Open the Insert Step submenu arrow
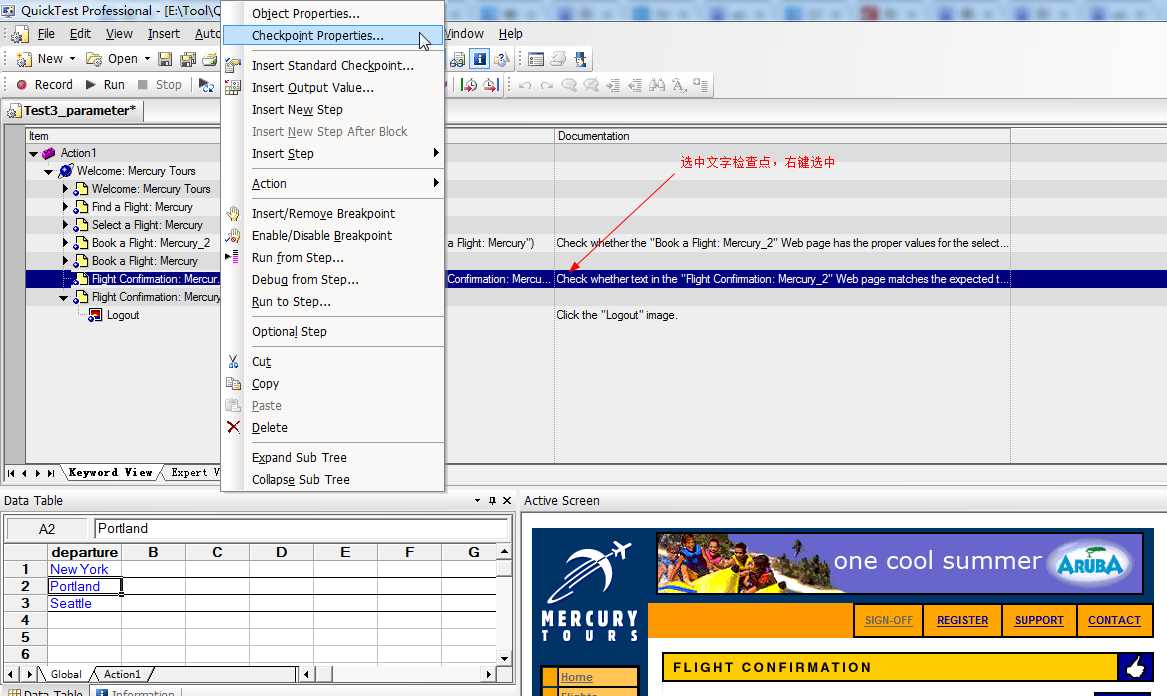This screenshot has width=1167, height=696. 436,153
